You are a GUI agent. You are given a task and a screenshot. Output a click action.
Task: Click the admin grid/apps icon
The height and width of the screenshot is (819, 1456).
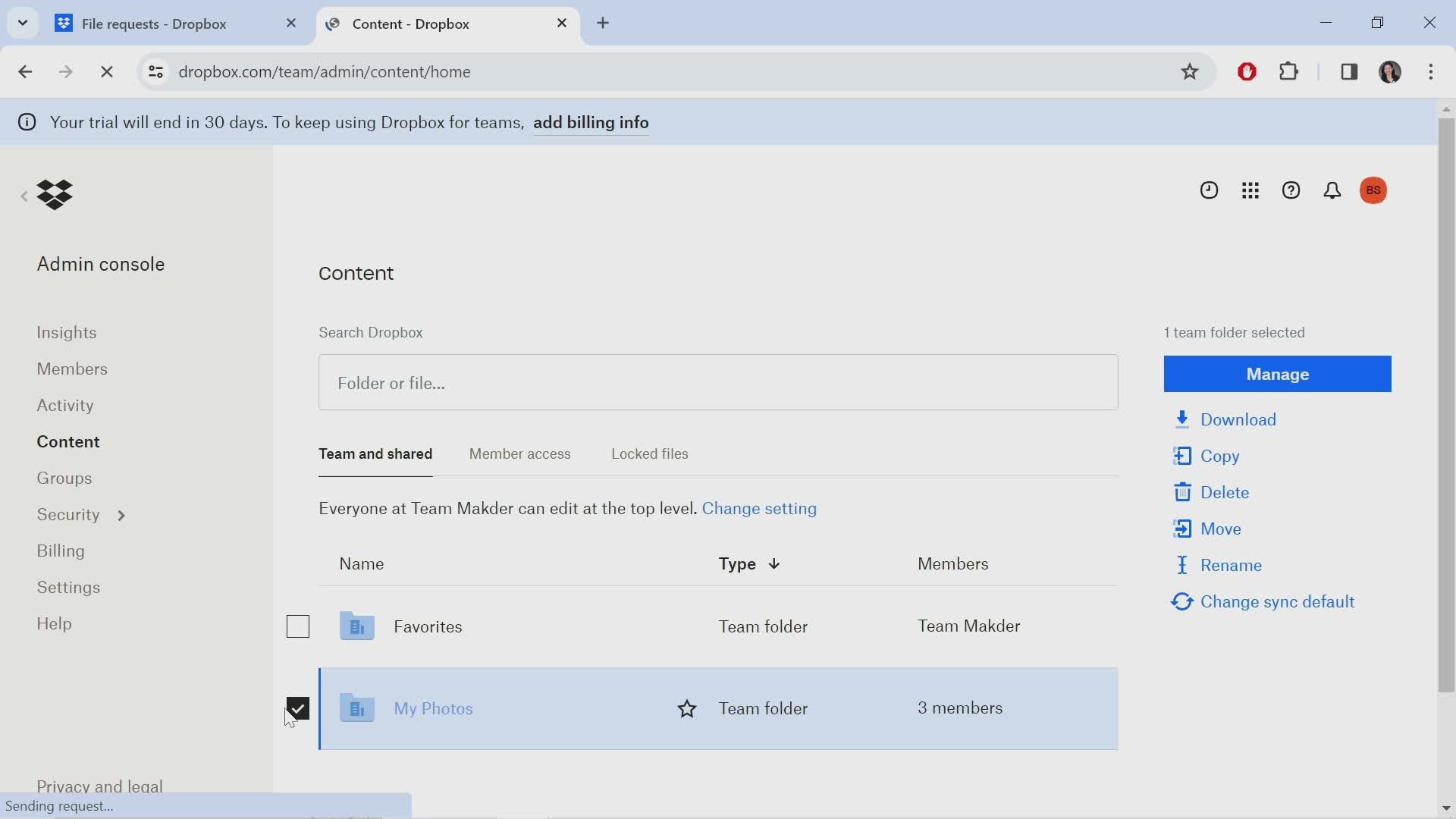[1250, 190]
